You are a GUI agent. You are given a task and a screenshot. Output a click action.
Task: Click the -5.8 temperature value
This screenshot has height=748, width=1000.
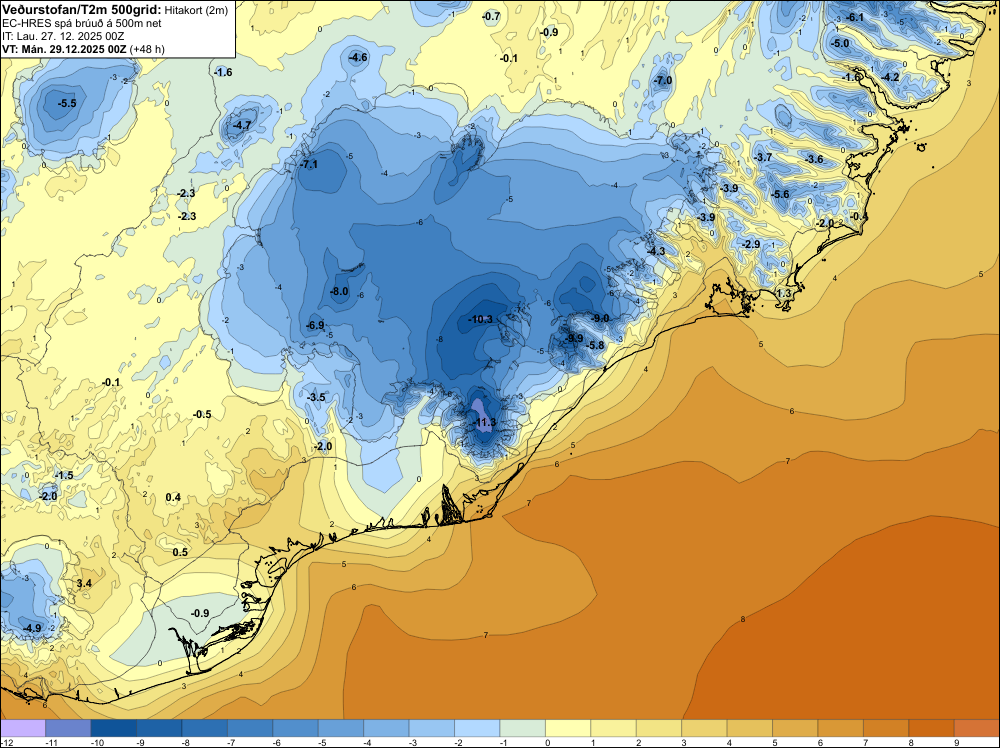click(x=595, y=345)
